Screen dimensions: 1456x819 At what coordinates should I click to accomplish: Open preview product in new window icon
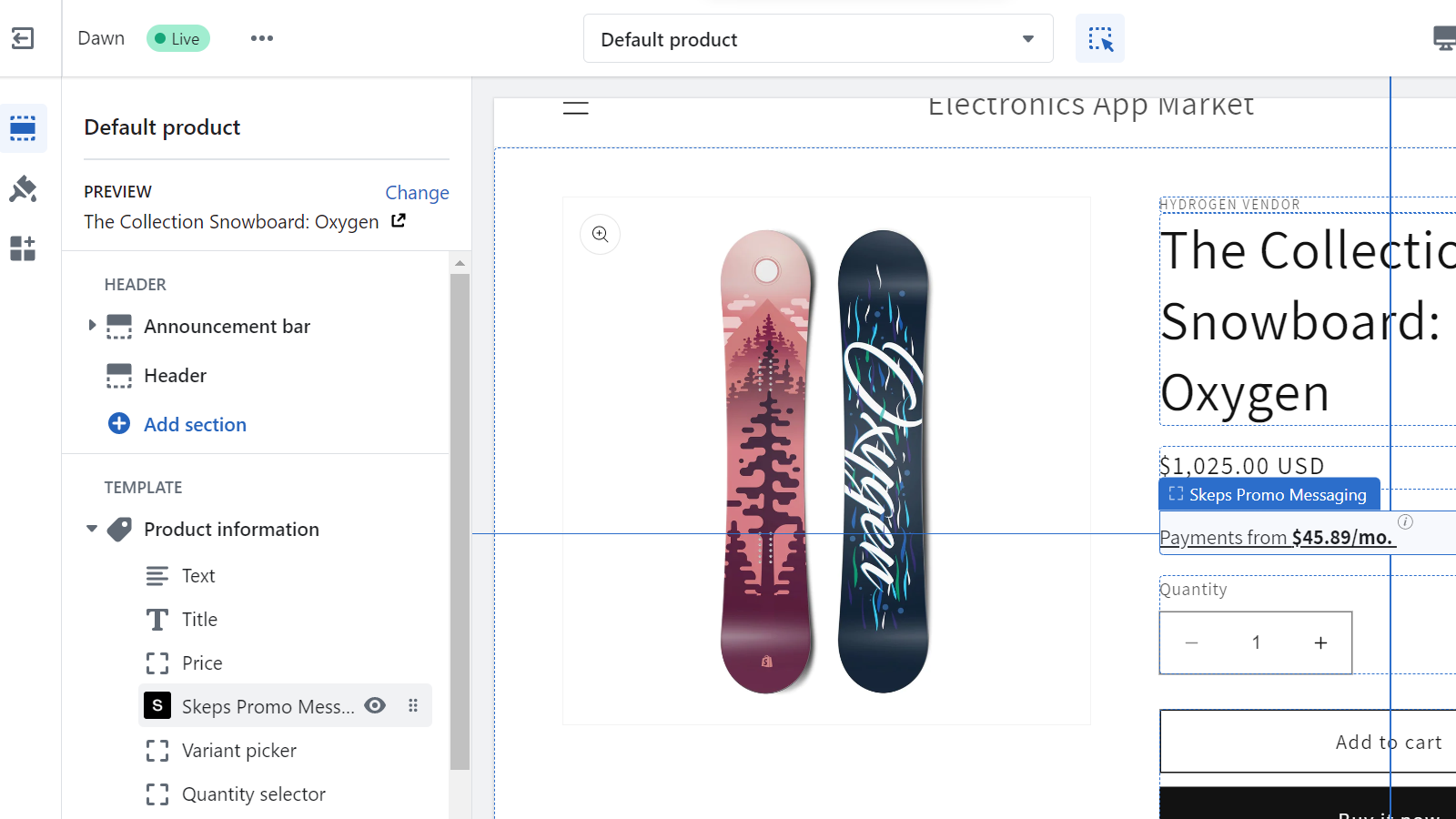(x=398, y=220)
